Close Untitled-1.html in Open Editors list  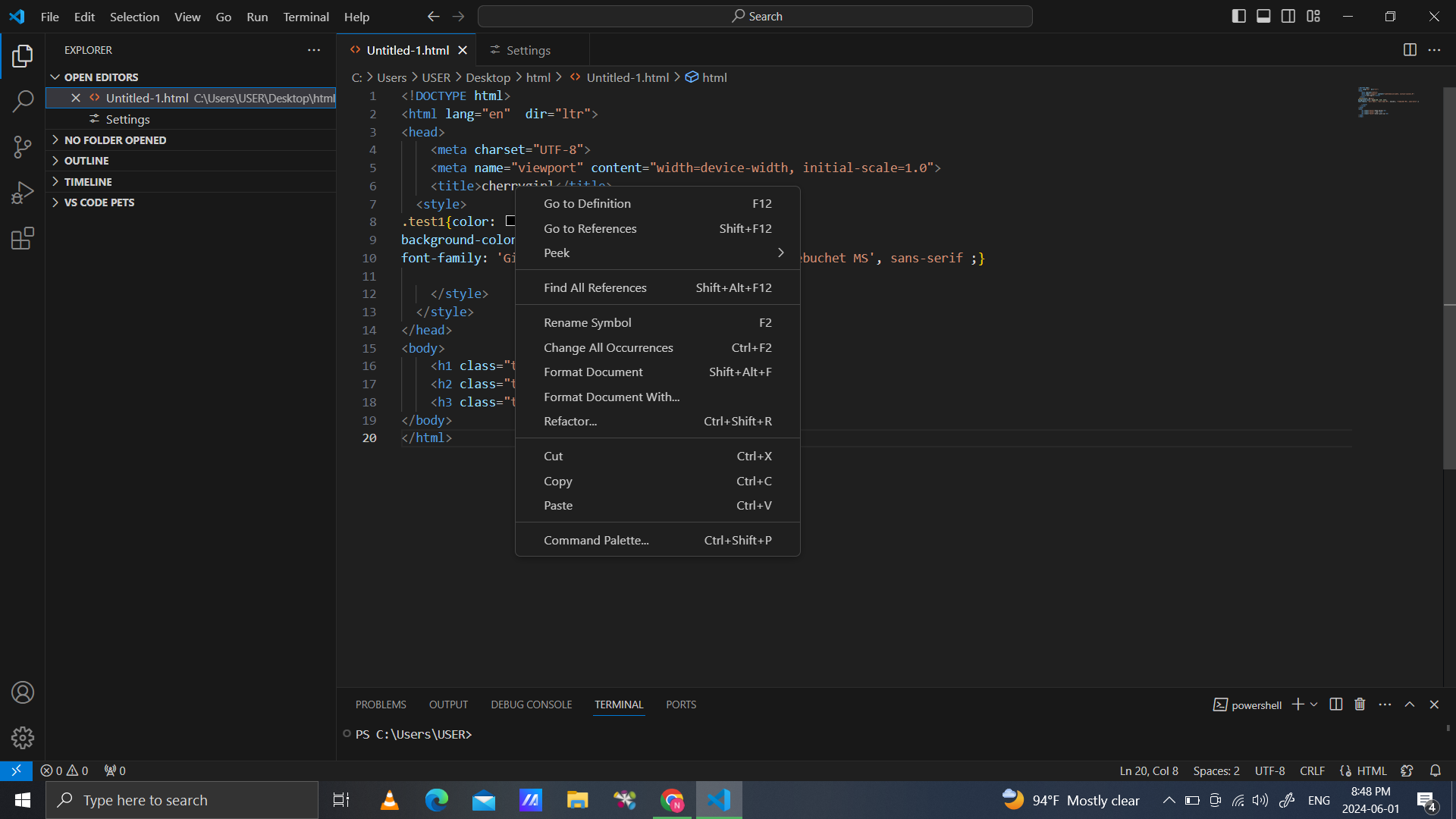click(76, 98)
